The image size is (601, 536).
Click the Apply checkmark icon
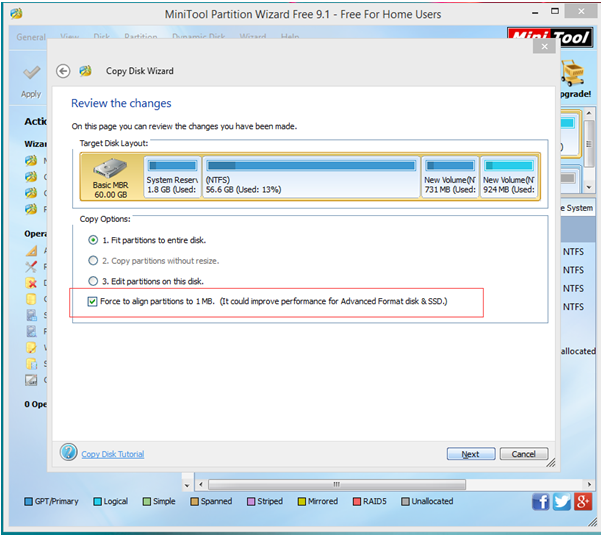(31, 72)
